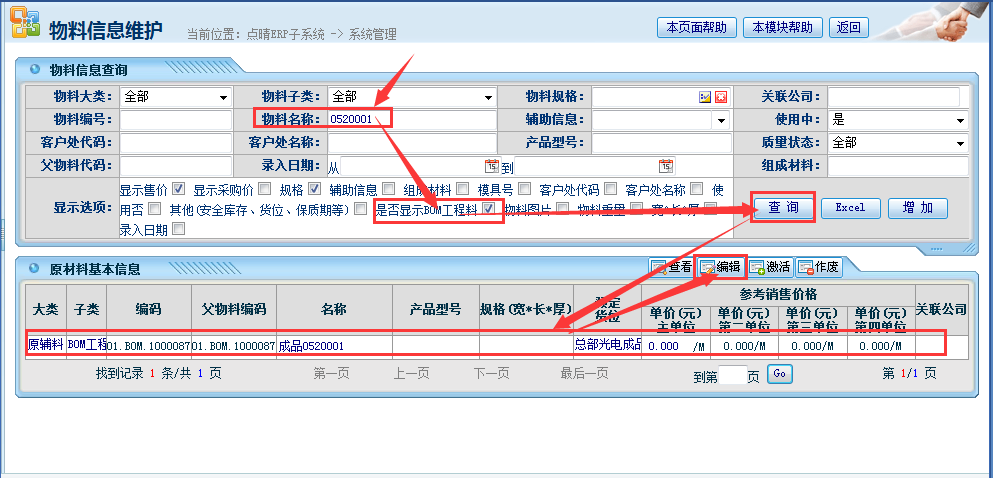Enable the 显示采购价 checkbox
Image resolution: width=993 pixels, height=478 pixels.
point(264,189)
